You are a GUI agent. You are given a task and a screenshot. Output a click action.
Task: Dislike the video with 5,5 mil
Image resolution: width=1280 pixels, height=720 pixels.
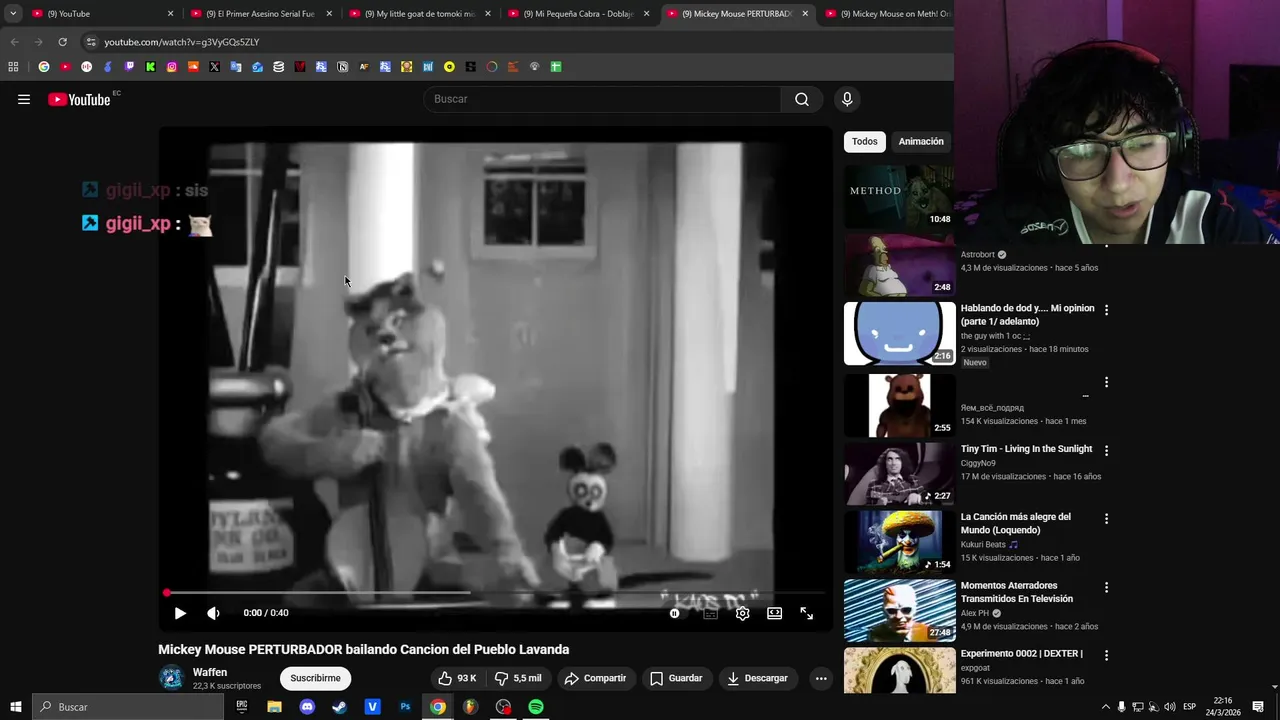click(x=519, y=678)
